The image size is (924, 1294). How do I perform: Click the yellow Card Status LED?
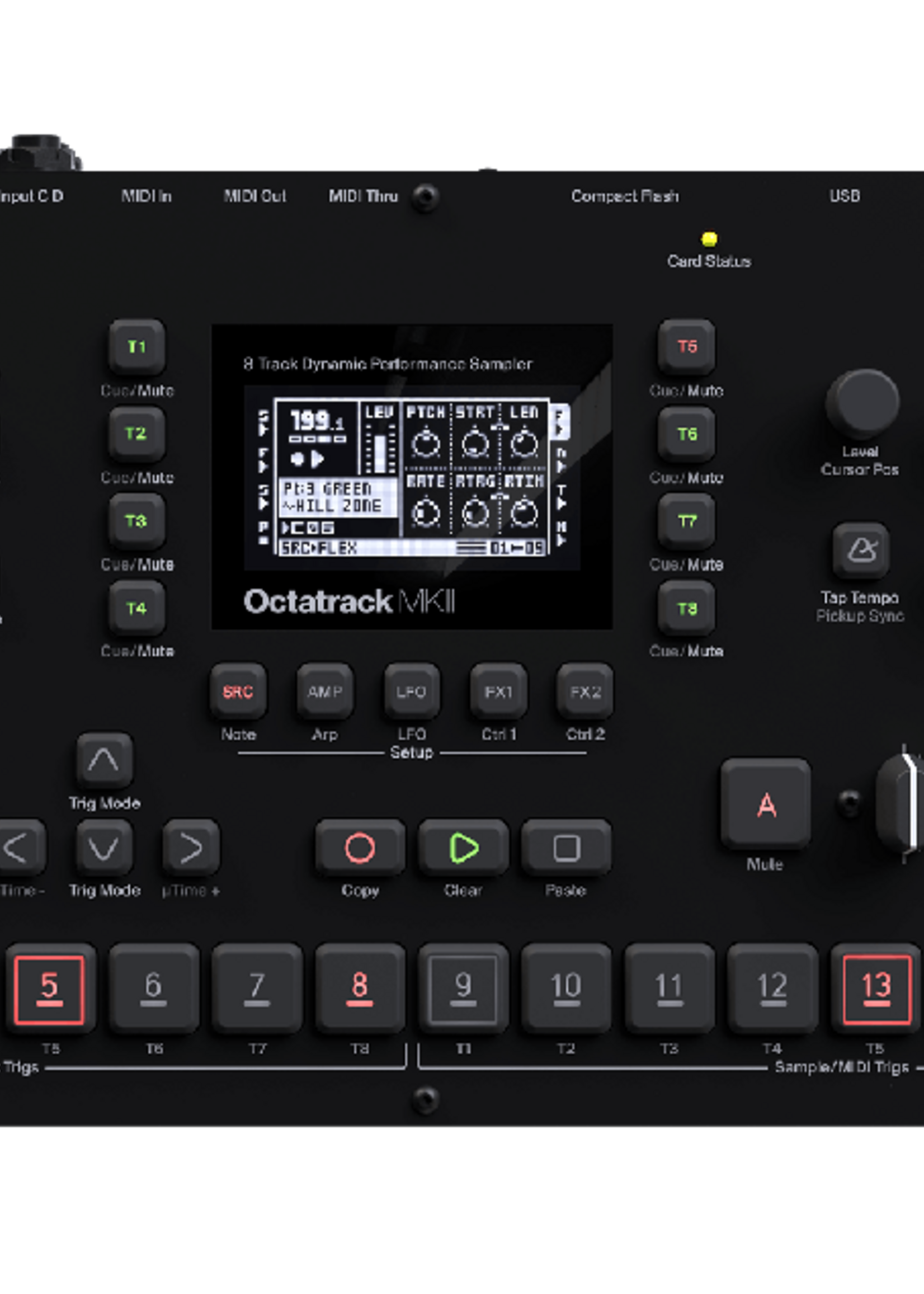tap(709, 239)
